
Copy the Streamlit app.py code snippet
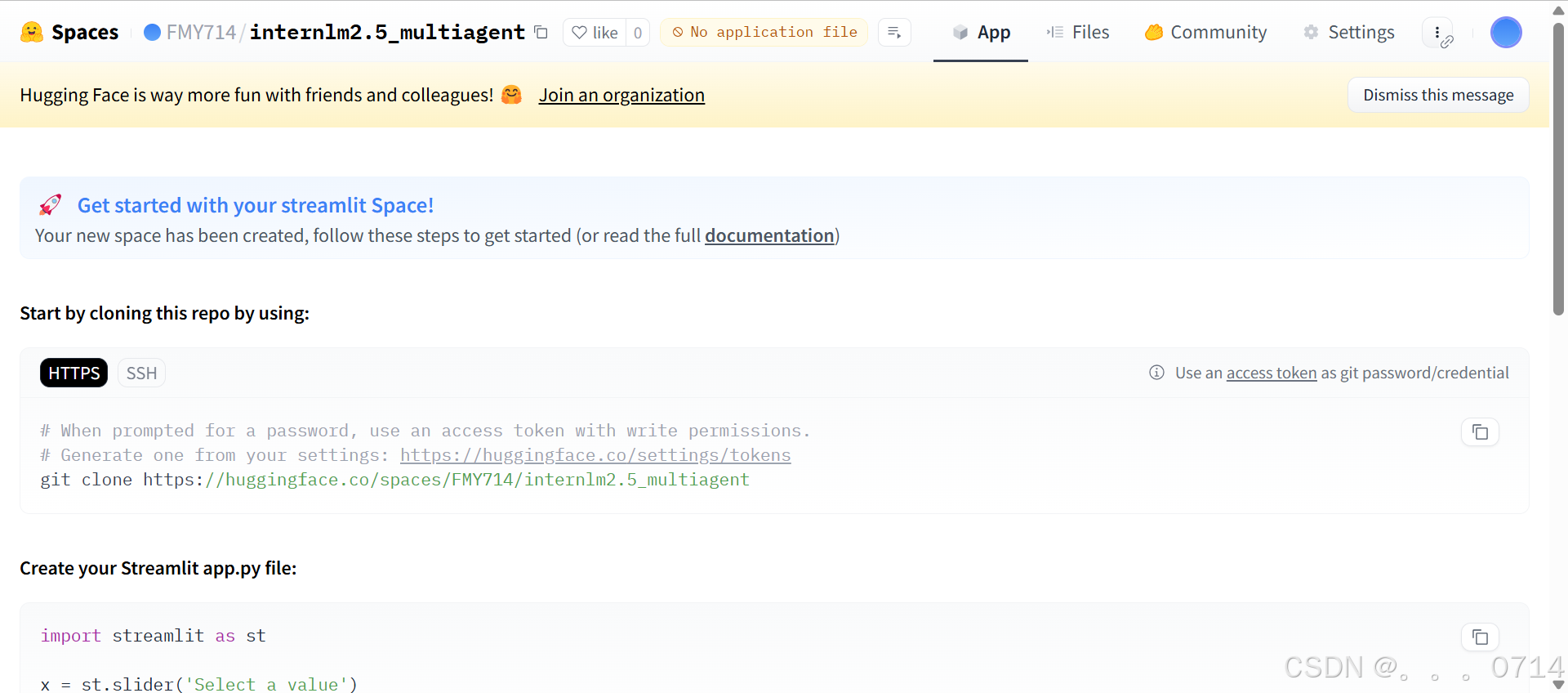point(1480,637)
